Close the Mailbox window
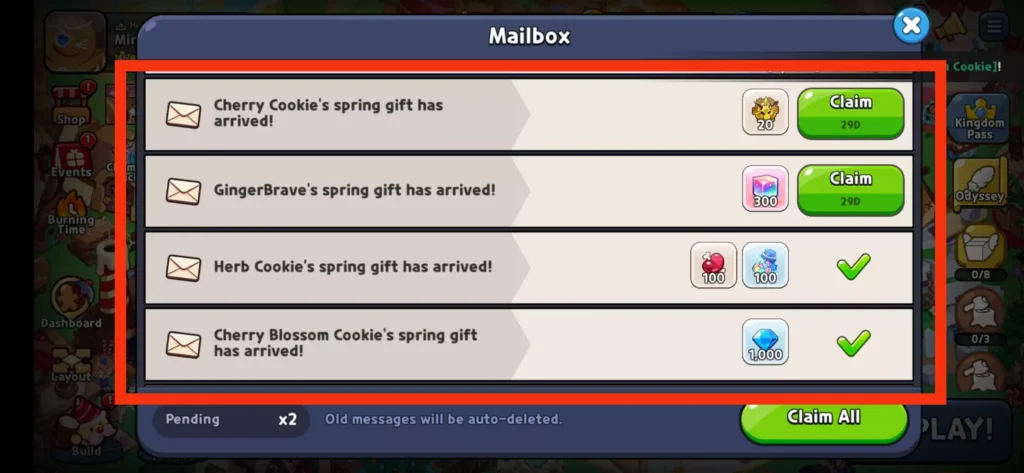The height and width of the screenshot is (473, 1024). tap(911, 26)
